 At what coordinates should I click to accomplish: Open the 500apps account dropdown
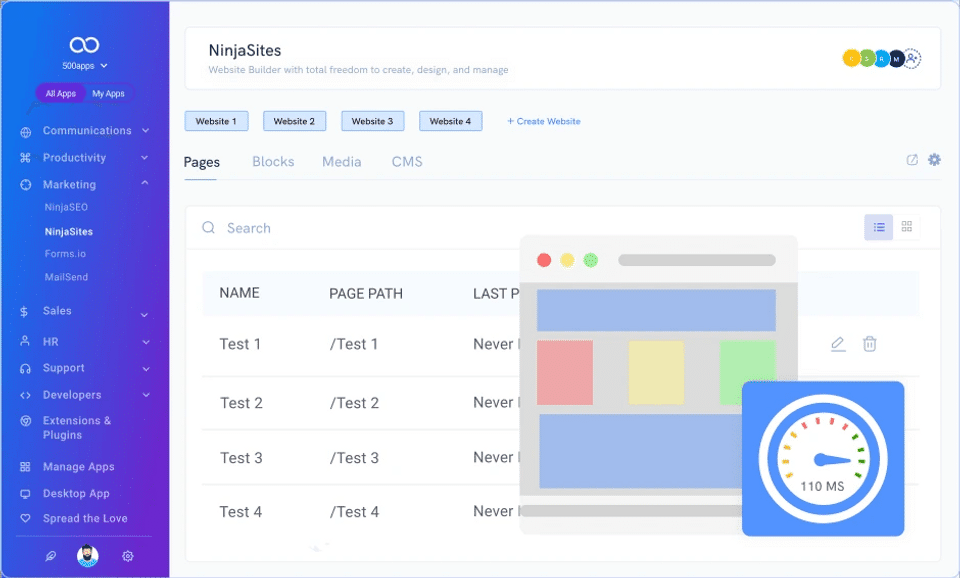85,66
